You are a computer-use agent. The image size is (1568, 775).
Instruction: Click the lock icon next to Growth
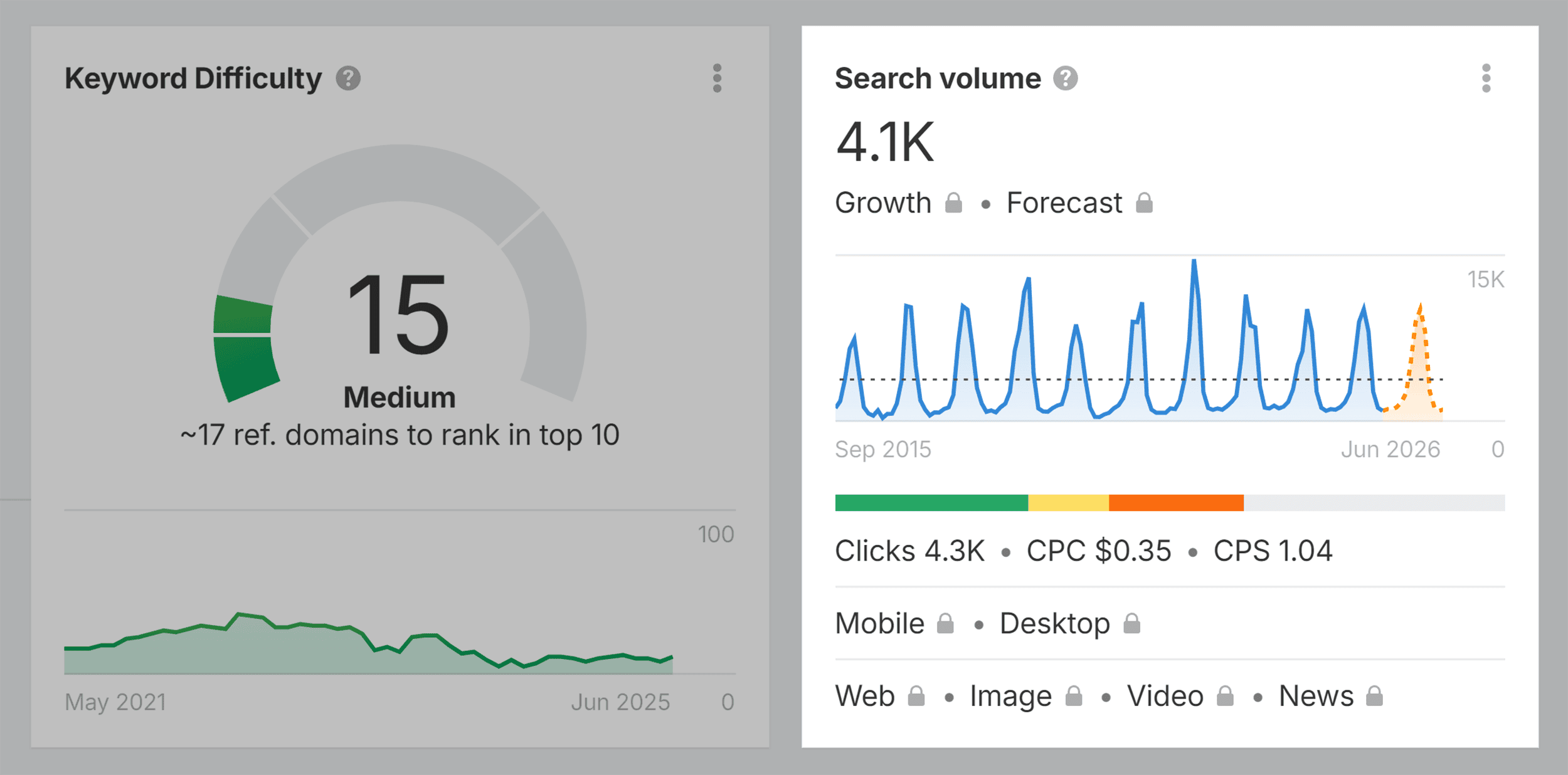(x=954, y=202)
